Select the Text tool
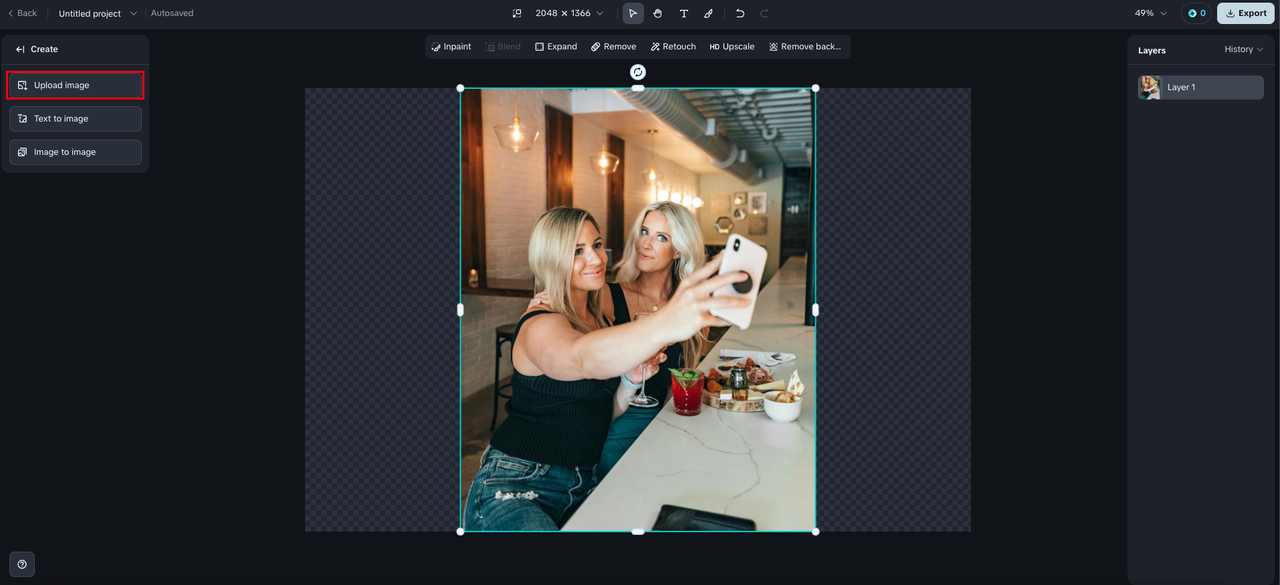Viewport: 1280px width, 585px height. [x=684, y=13]
